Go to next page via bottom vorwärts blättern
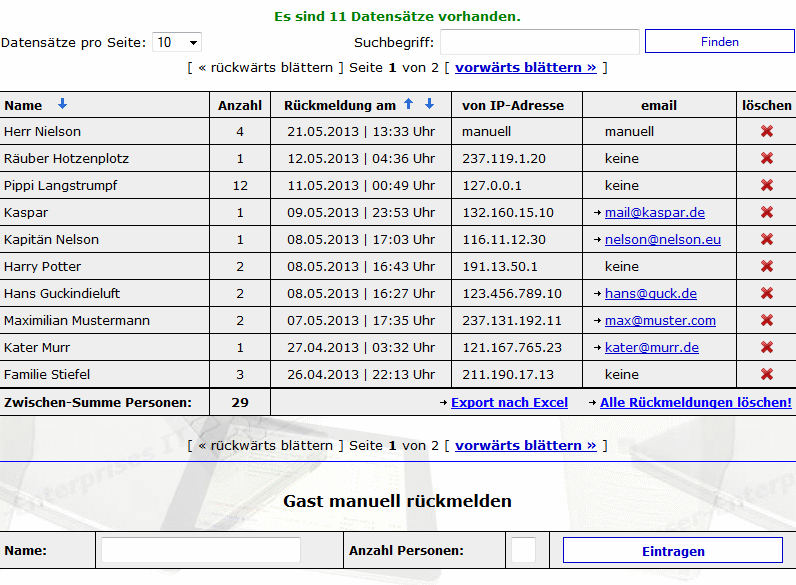This screenshot has width=796, height=585. pos(525,445)
